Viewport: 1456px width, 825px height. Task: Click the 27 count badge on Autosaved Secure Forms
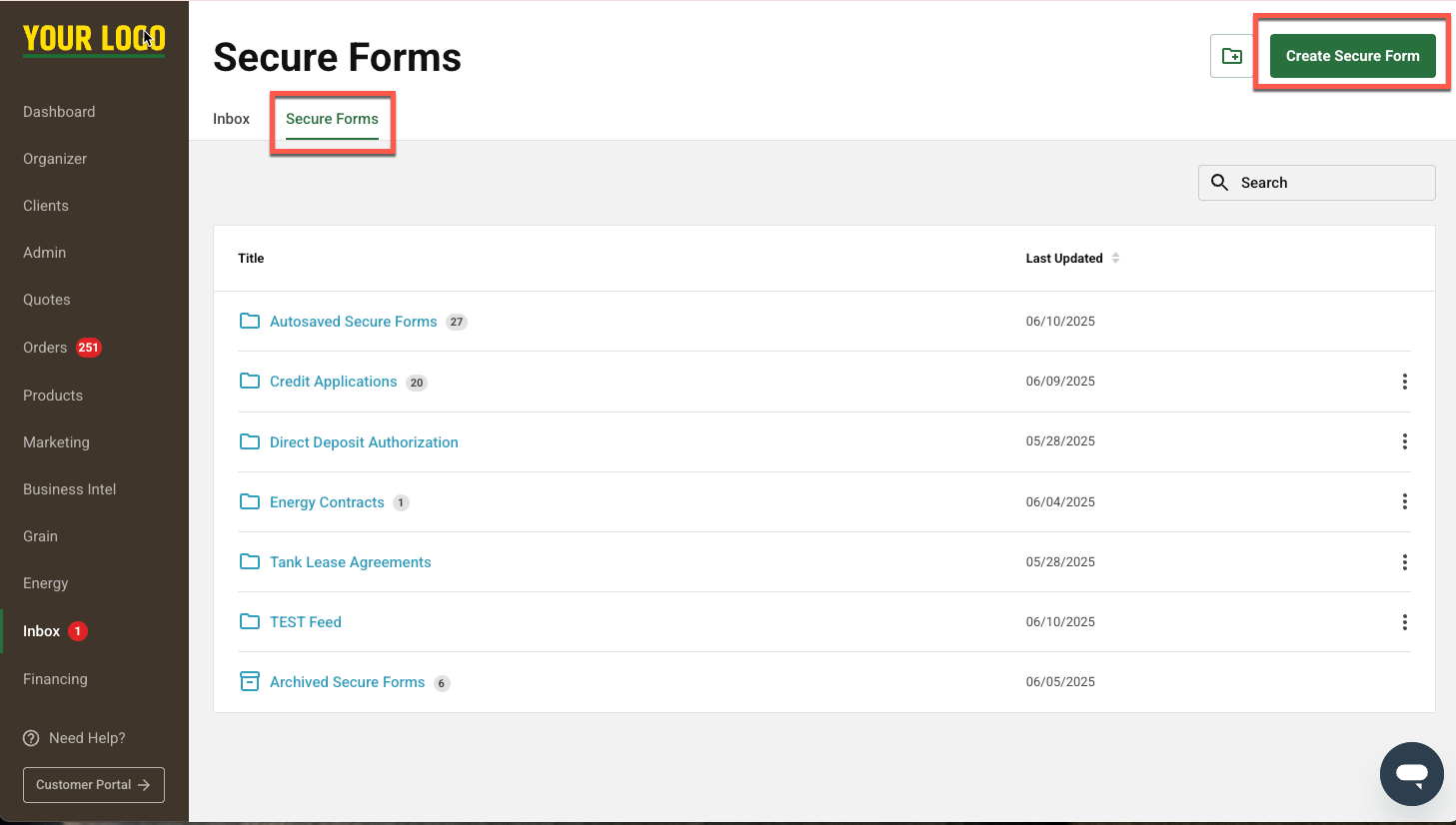[457, 322]
